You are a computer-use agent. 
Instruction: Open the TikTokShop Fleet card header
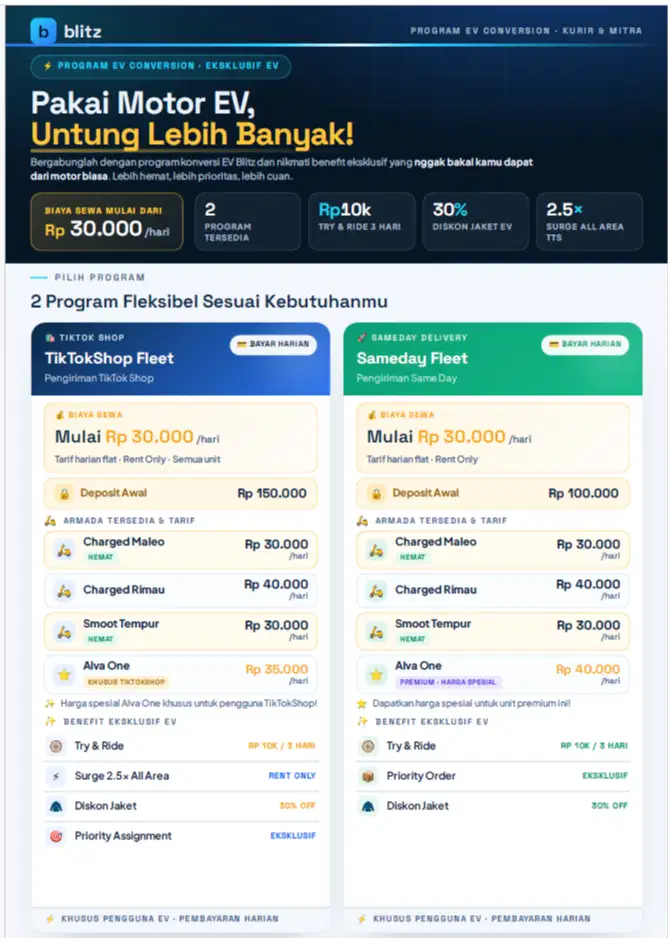click(x=181, y=359)
